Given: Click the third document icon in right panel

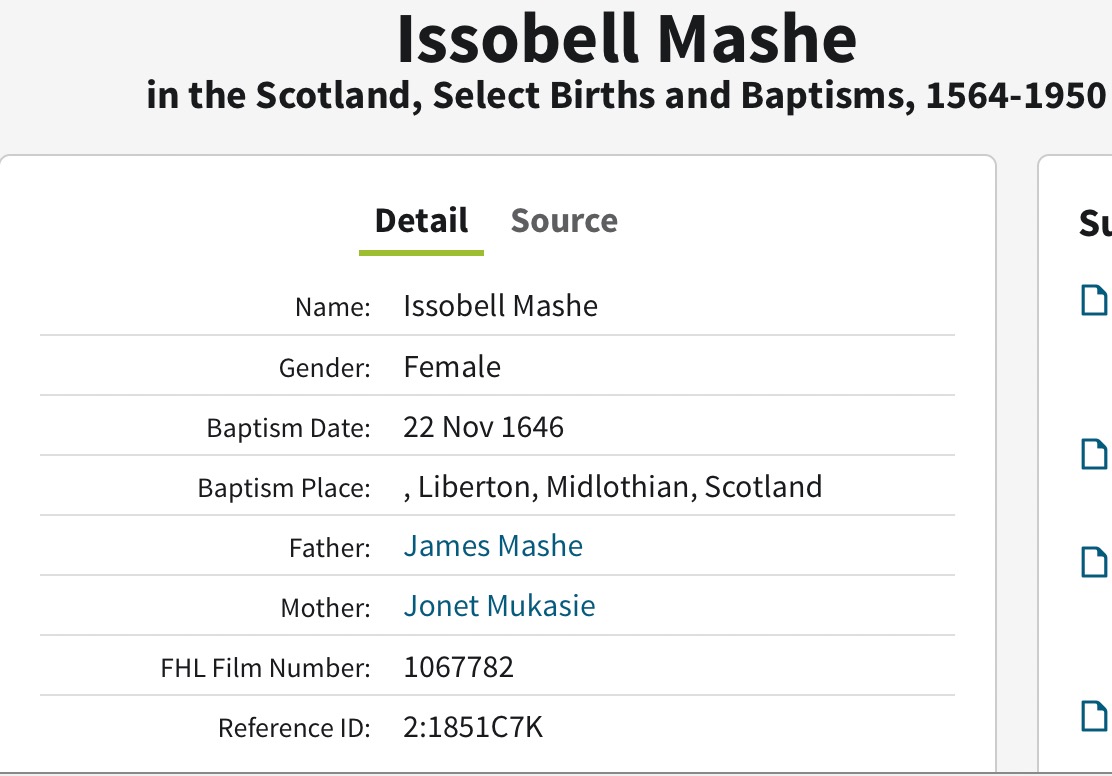Looking at the screenshot, I should pos(1096,562).
